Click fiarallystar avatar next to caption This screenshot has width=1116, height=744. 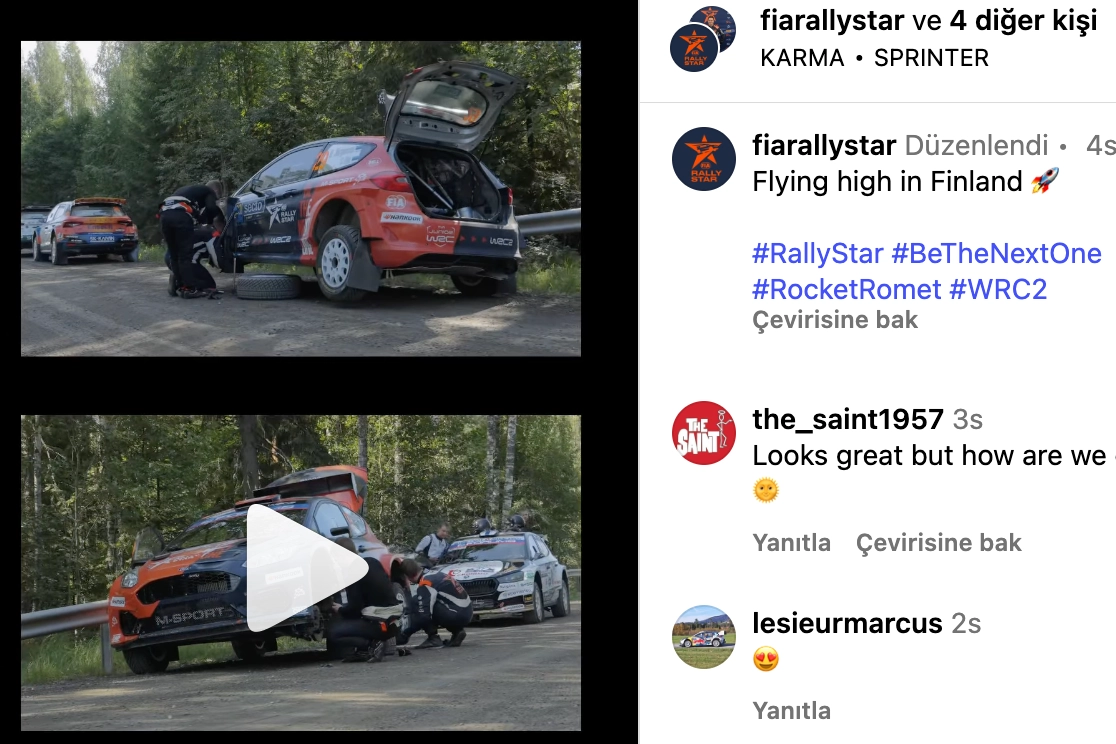pyautogui.click(x=703, y=159)
